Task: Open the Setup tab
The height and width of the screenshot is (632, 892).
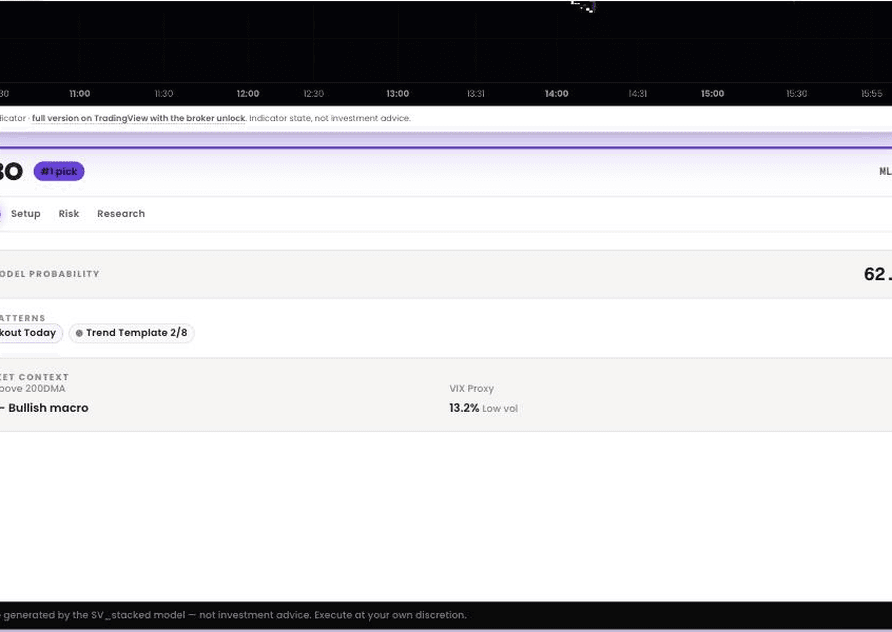Action: click(26, 213)
